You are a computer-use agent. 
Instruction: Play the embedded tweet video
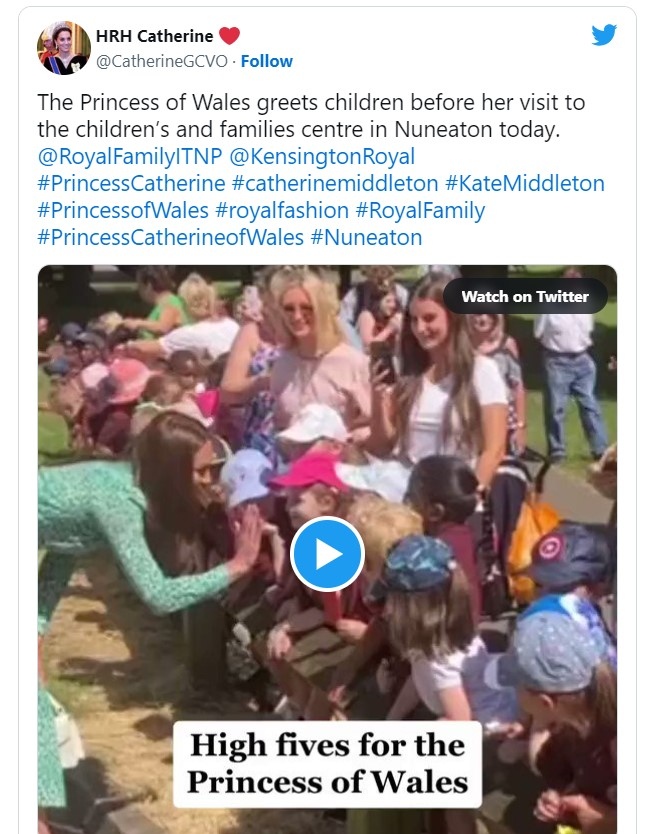[x=327, y=554]
